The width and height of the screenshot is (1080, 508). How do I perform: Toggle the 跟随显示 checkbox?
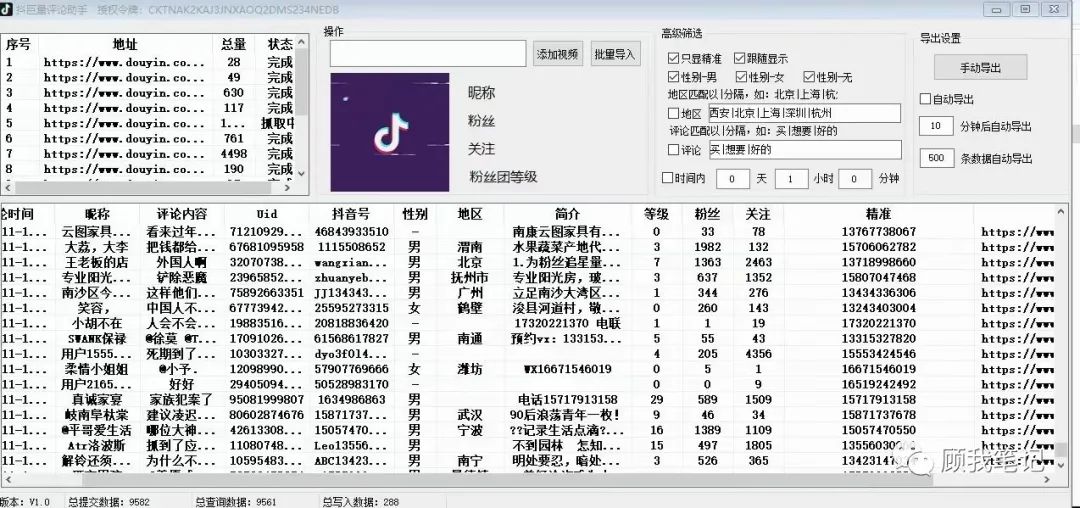(x=740, y=59)
